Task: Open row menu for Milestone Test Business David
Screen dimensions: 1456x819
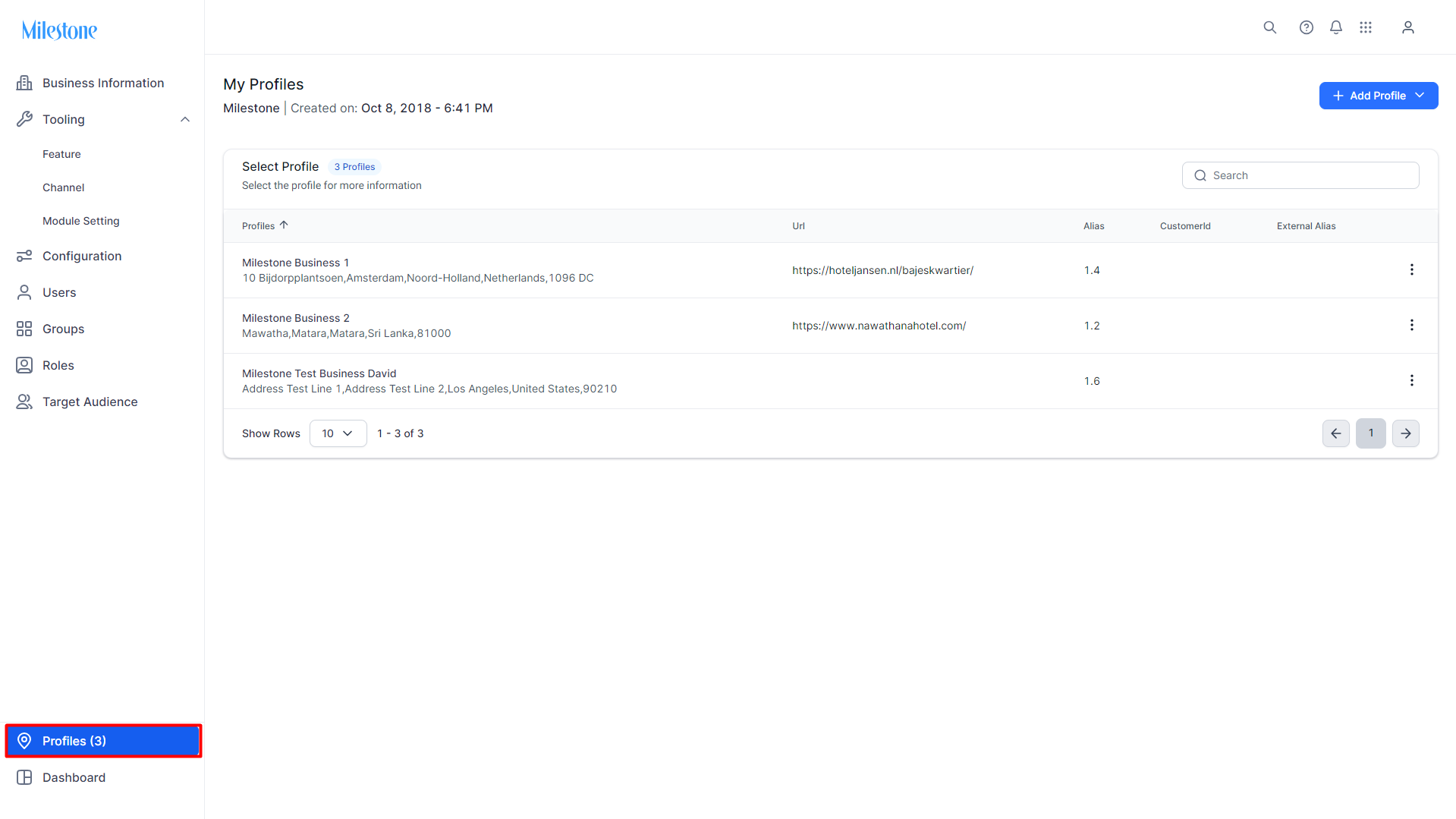Action: (x=1411, y=380)
